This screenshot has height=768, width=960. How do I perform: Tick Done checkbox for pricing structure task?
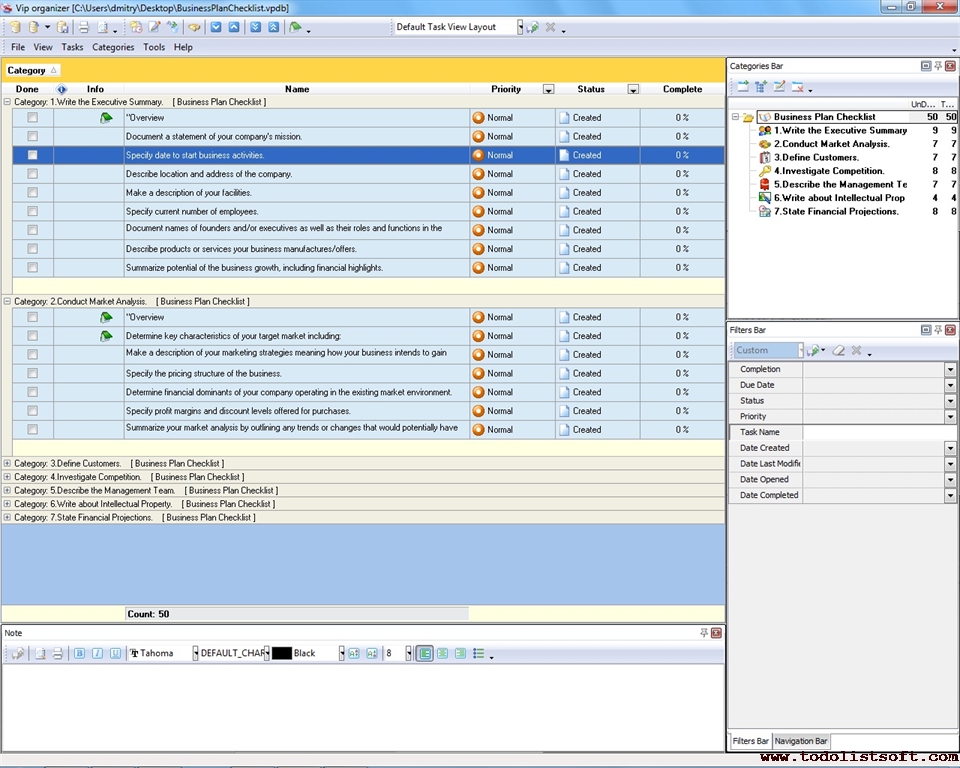[33, 373]
